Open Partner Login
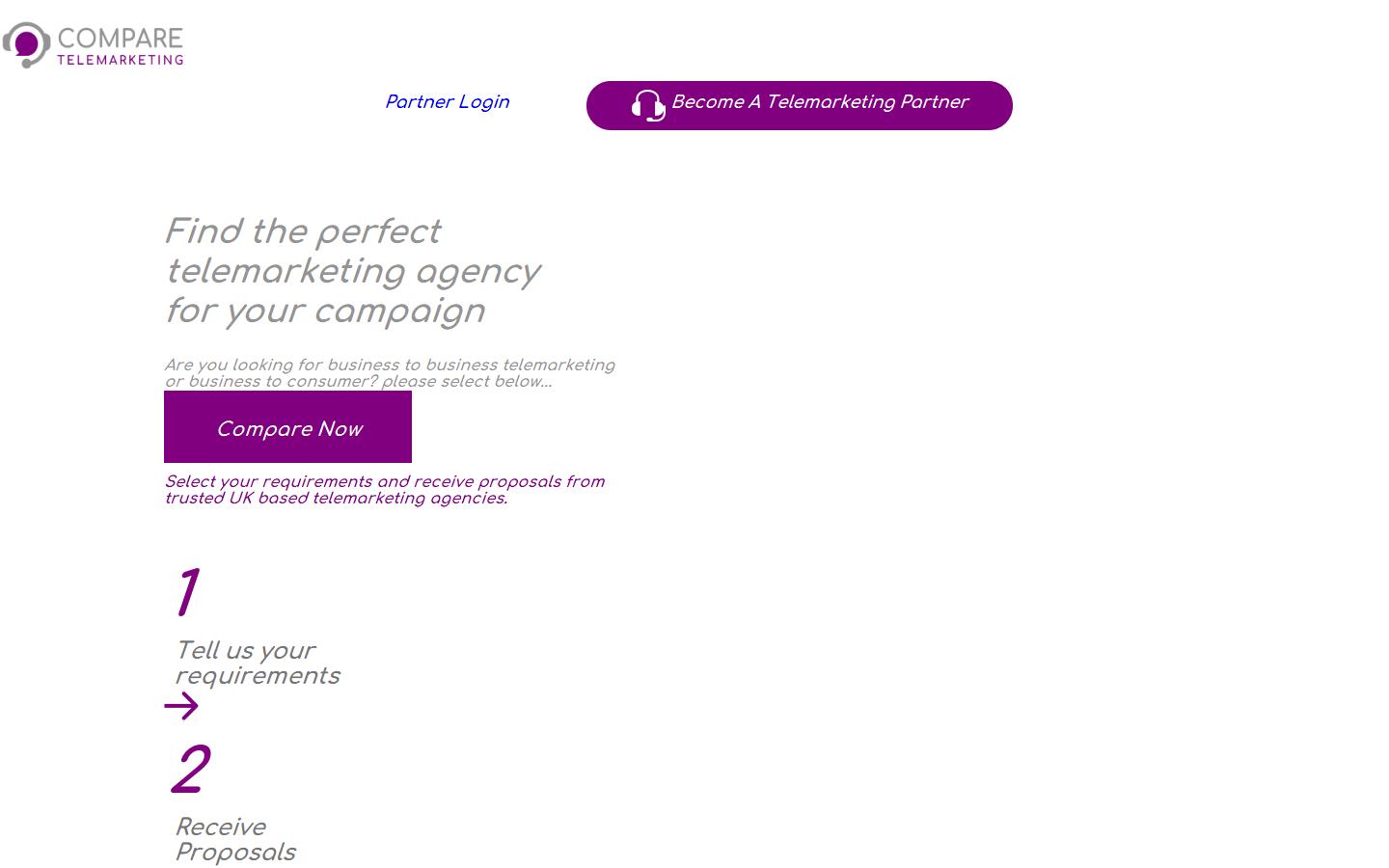 click(x=447, y=102)
